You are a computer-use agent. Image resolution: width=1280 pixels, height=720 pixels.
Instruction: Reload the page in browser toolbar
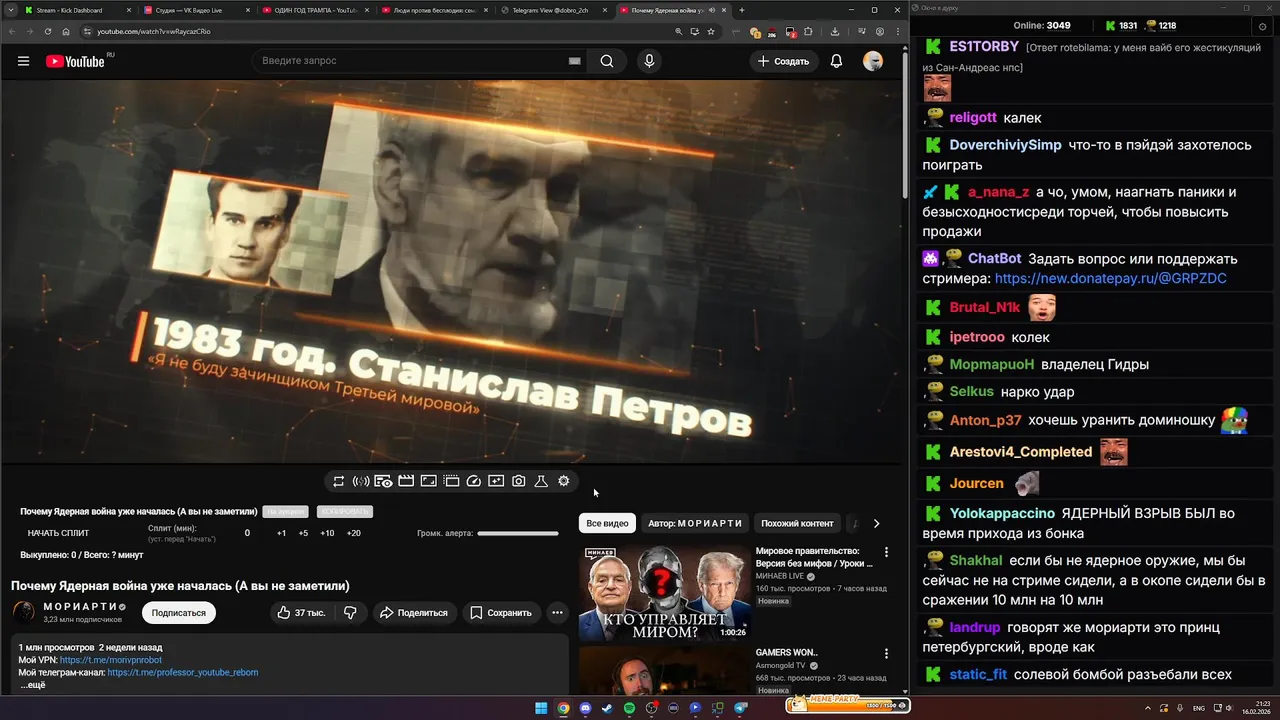point(48,31)
